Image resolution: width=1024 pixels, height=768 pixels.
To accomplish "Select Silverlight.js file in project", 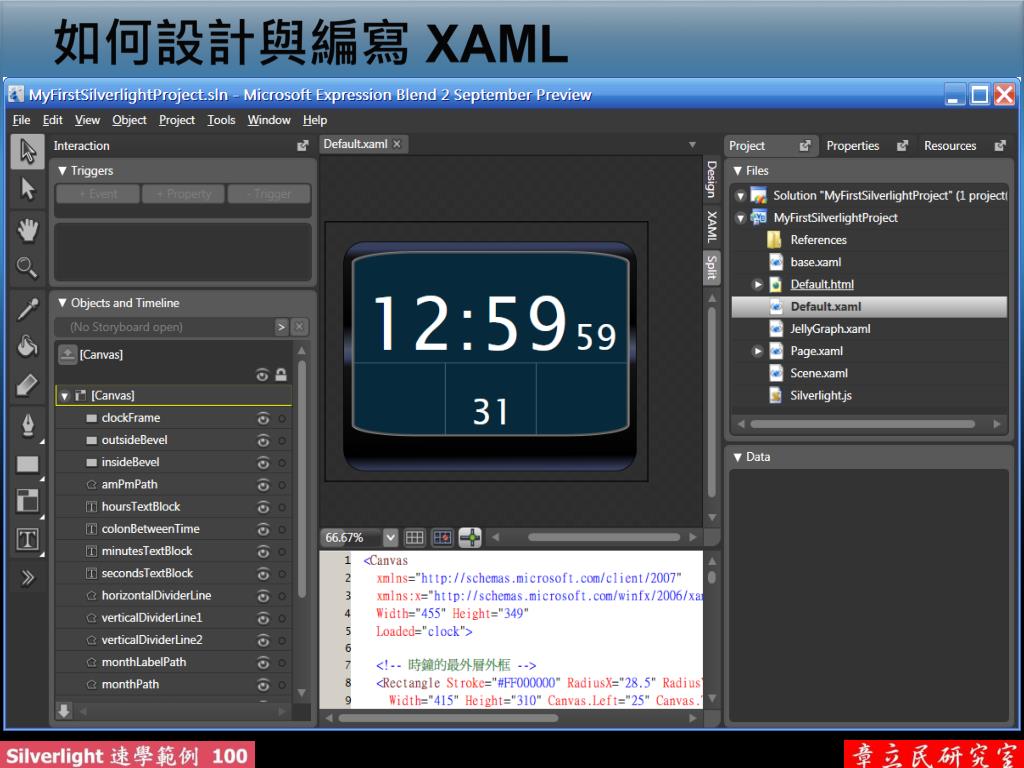I will tap(821, 395).
